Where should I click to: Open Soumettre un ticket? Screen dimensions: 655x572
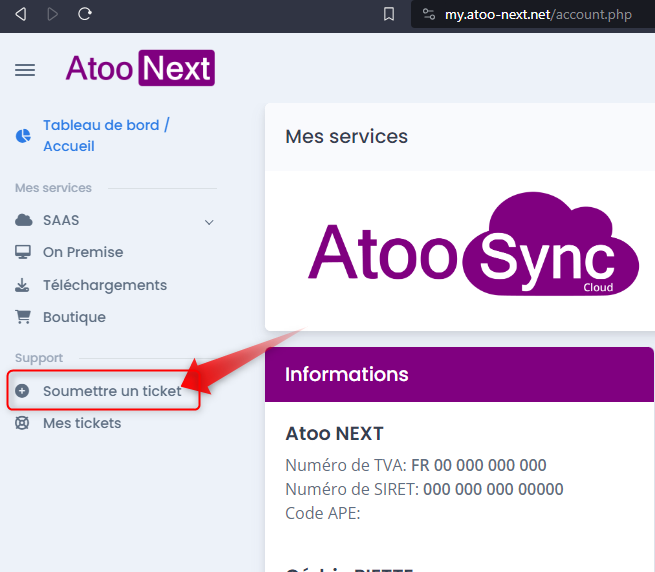point(112,391)
